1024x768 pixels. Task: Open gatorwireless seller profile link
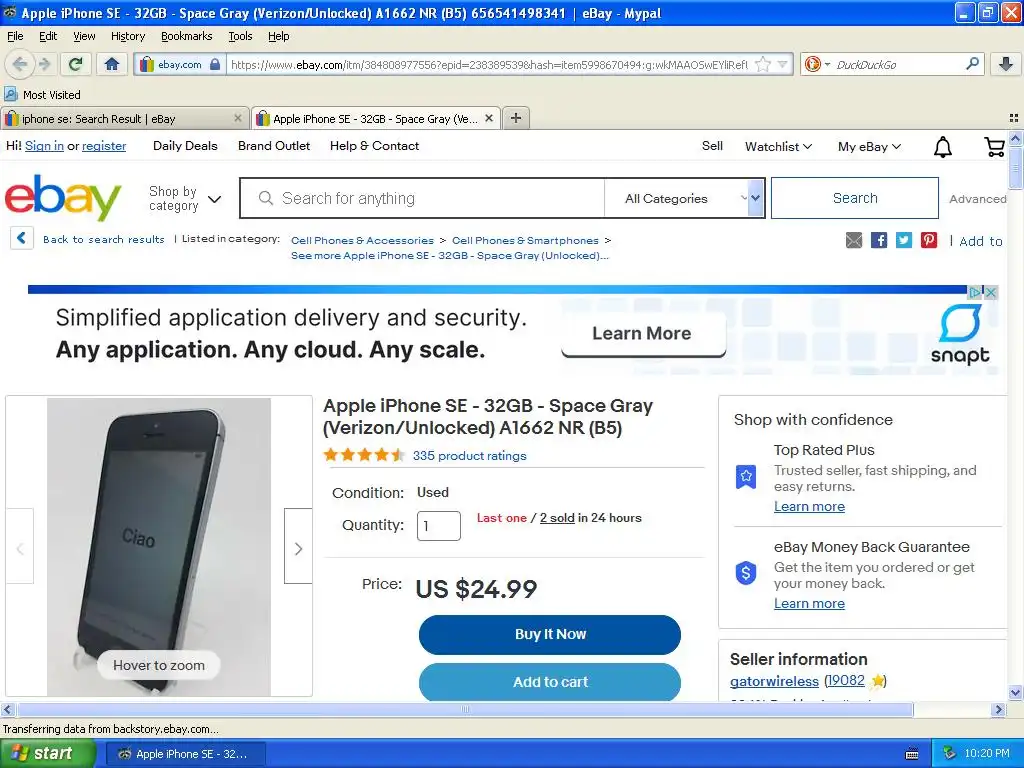point(774,681)
